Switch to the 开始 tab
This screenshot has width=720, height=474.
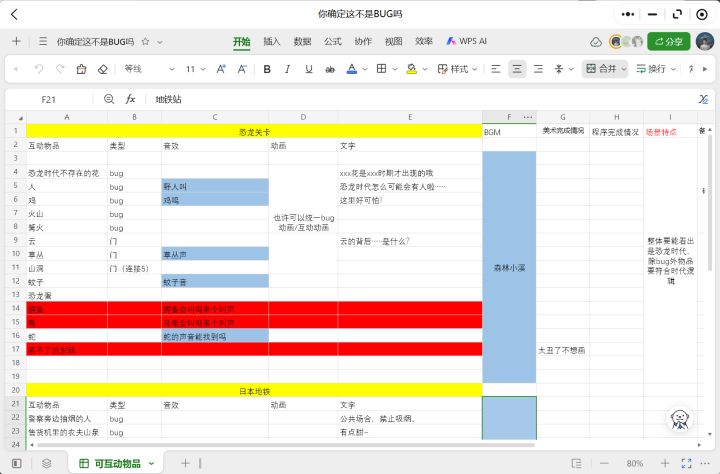(242, 41)
